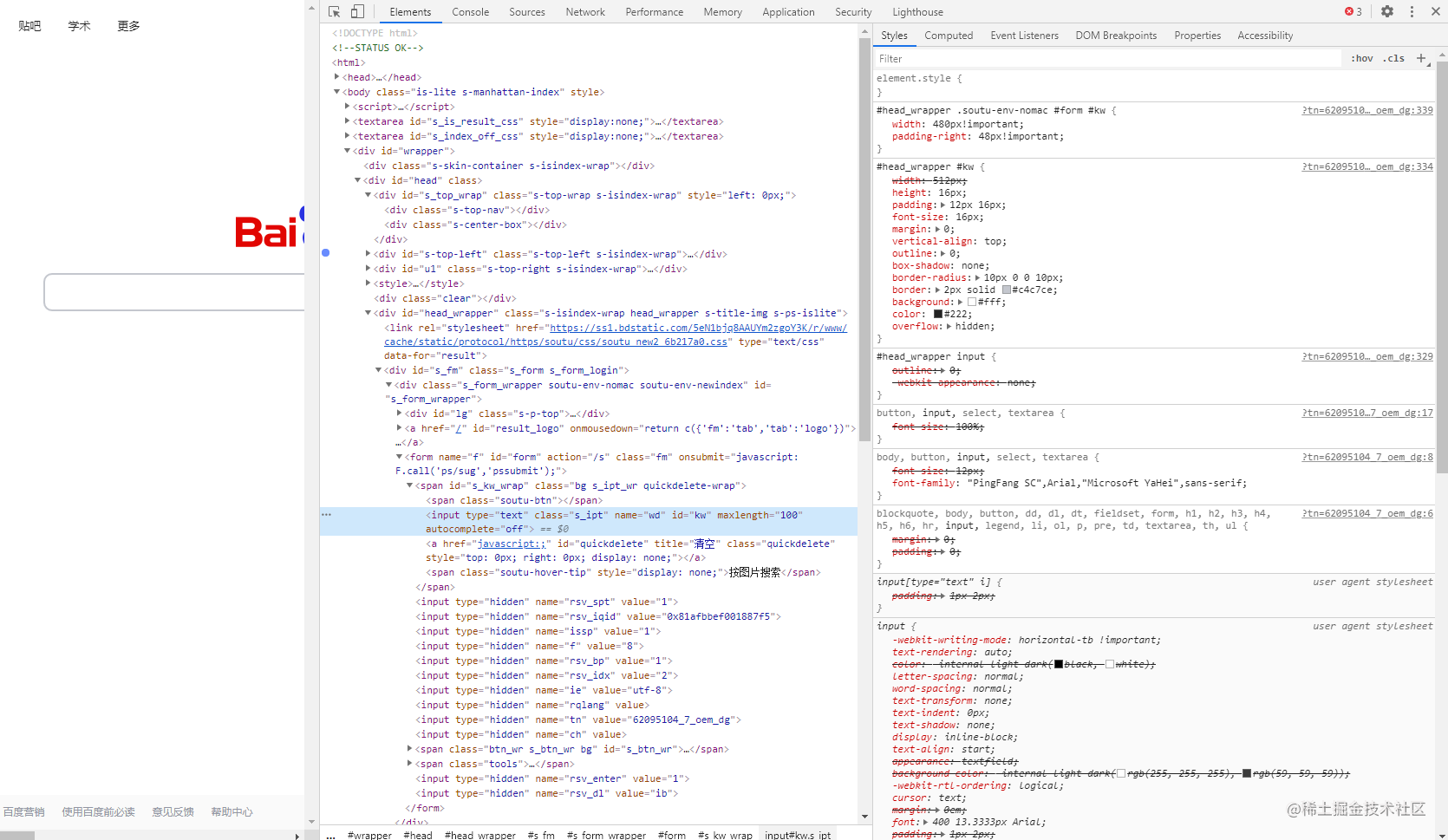This screenshot has width=1448, height=840.
Task: Open source link oem_dg:339
Action: click(1367, 111)
